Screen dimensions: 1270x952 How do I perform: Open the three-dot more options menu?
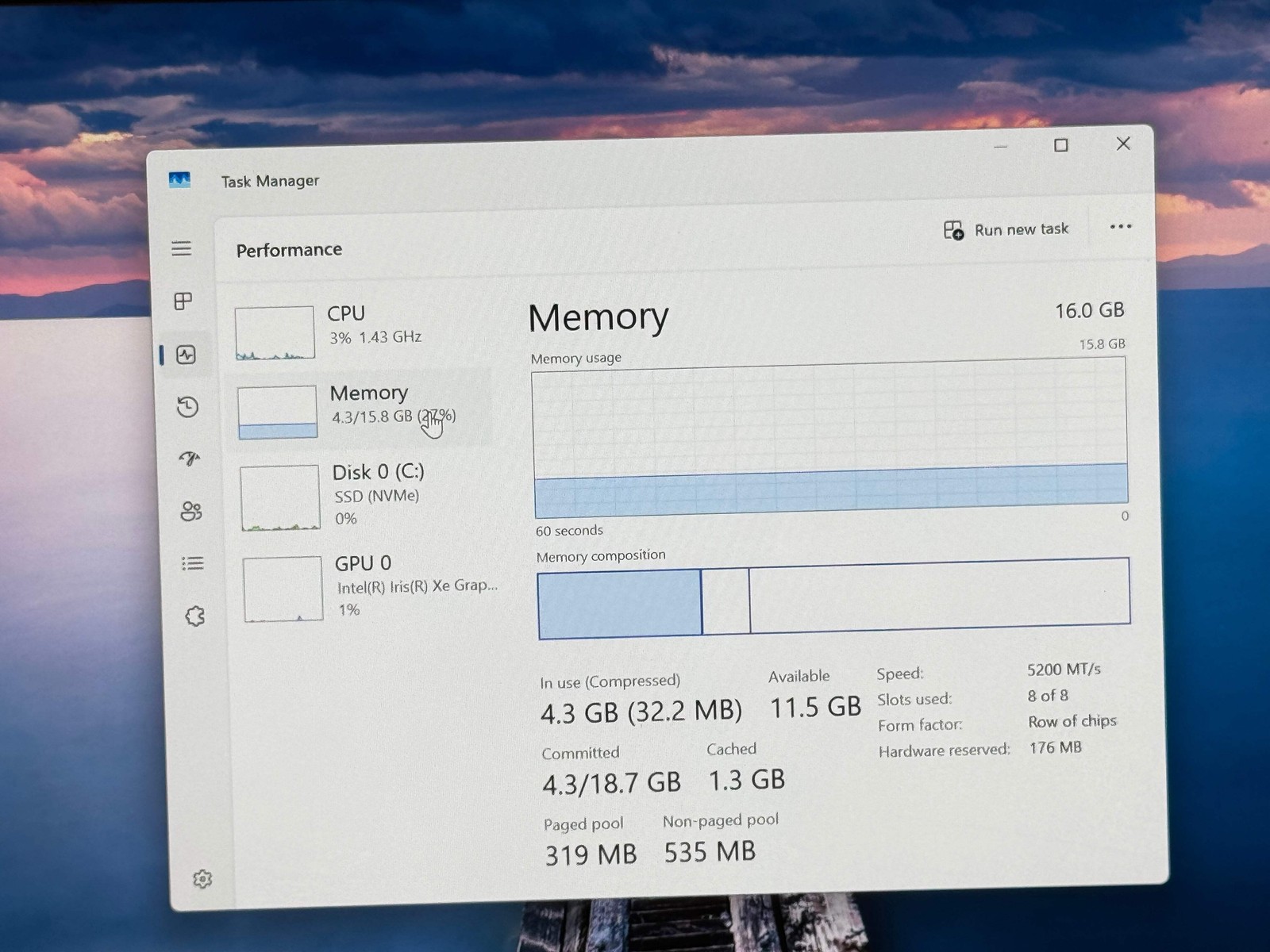[1121, 227]
